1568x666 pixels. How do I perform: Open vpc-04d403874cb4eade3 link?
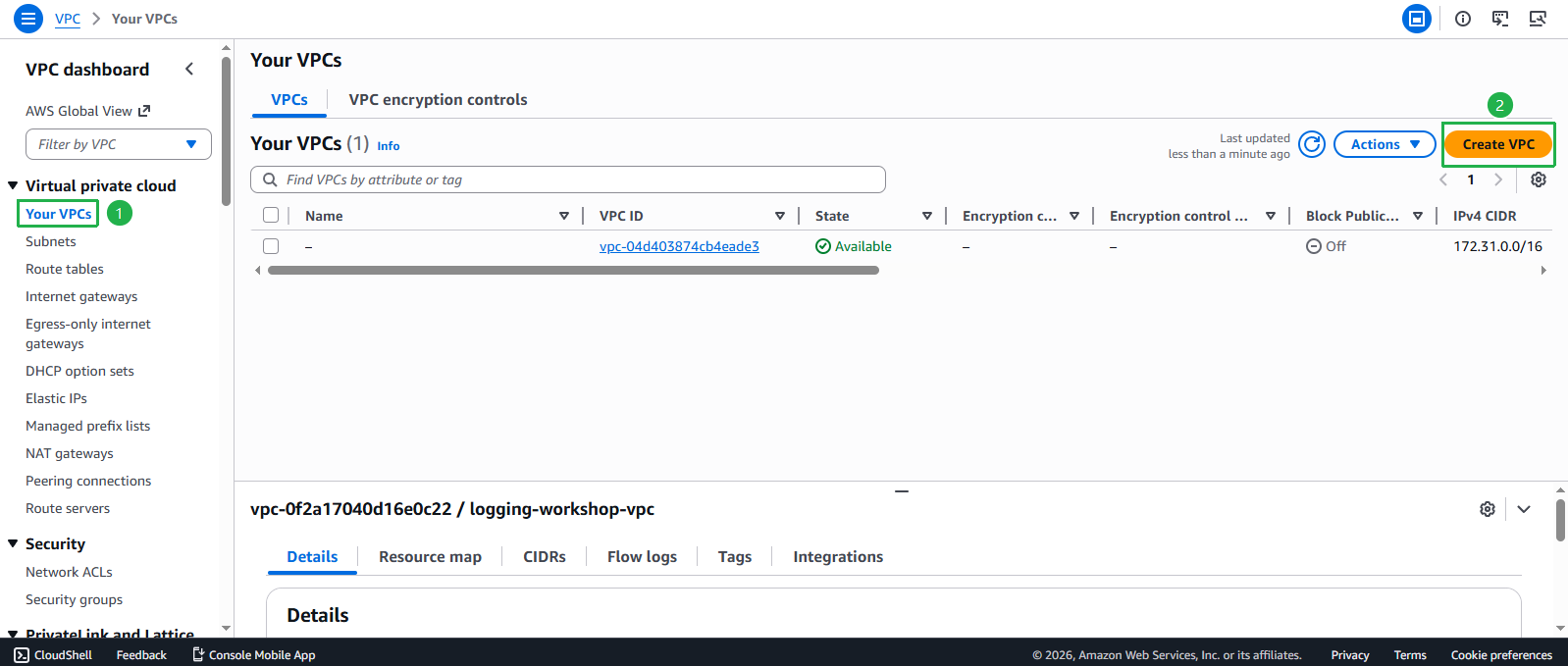coord(679,246)
